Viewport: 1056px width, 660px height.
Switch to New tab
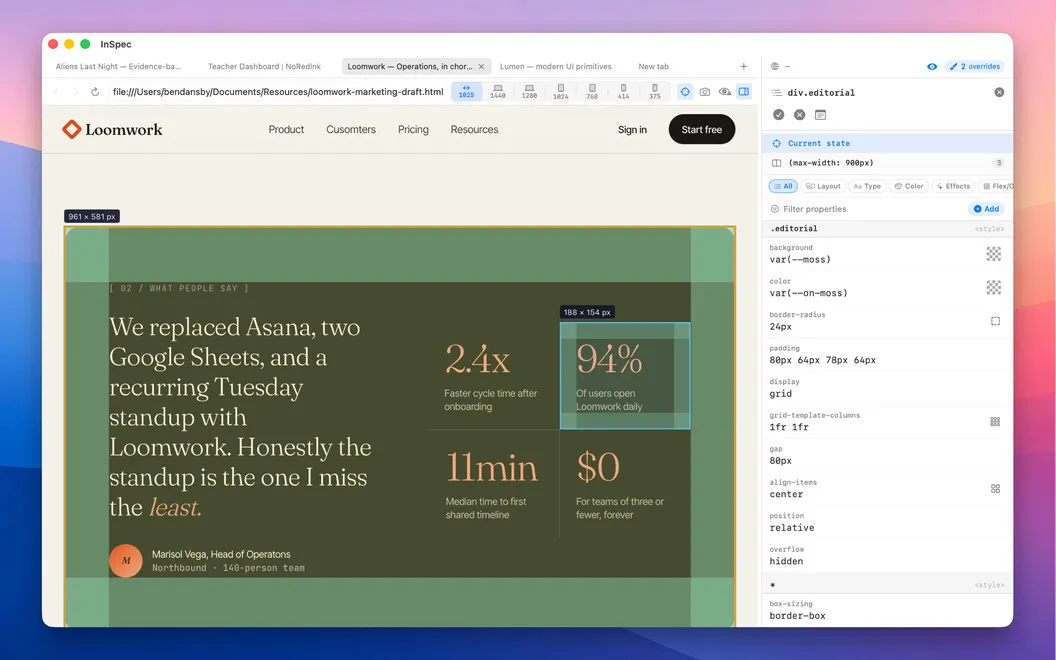[x=653, y=67]
